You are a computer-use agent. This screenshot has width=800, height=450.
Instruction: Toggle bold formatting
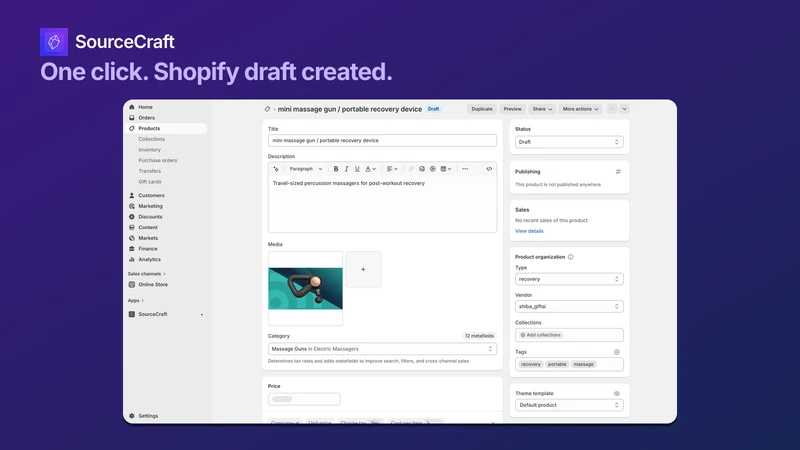pos(336,169)
